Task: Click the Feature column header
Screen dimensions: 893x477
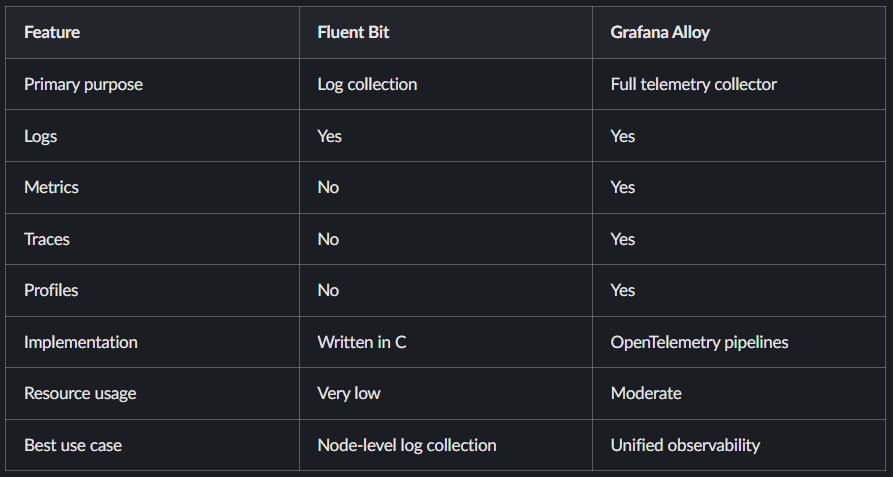Action: click(52, 32)
